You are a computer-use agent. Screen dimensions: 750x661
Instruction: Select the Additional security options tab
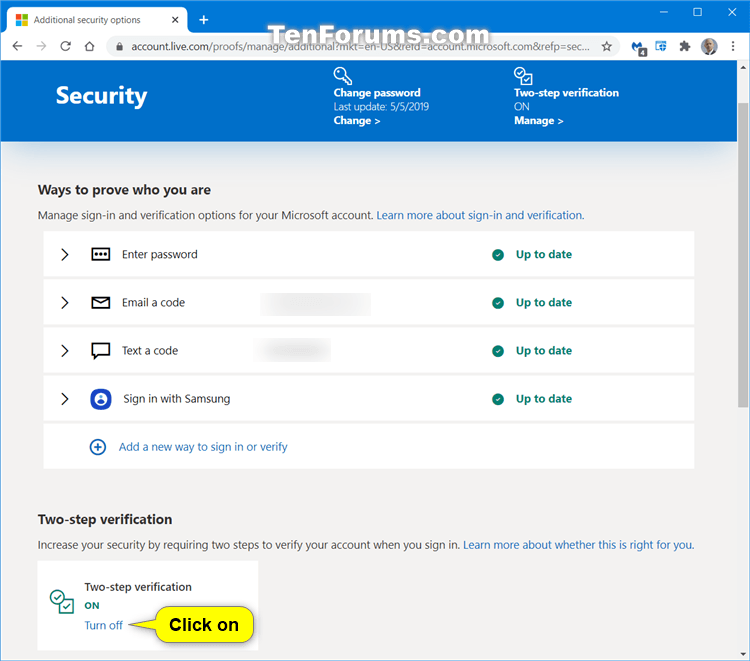coord(96,20)
